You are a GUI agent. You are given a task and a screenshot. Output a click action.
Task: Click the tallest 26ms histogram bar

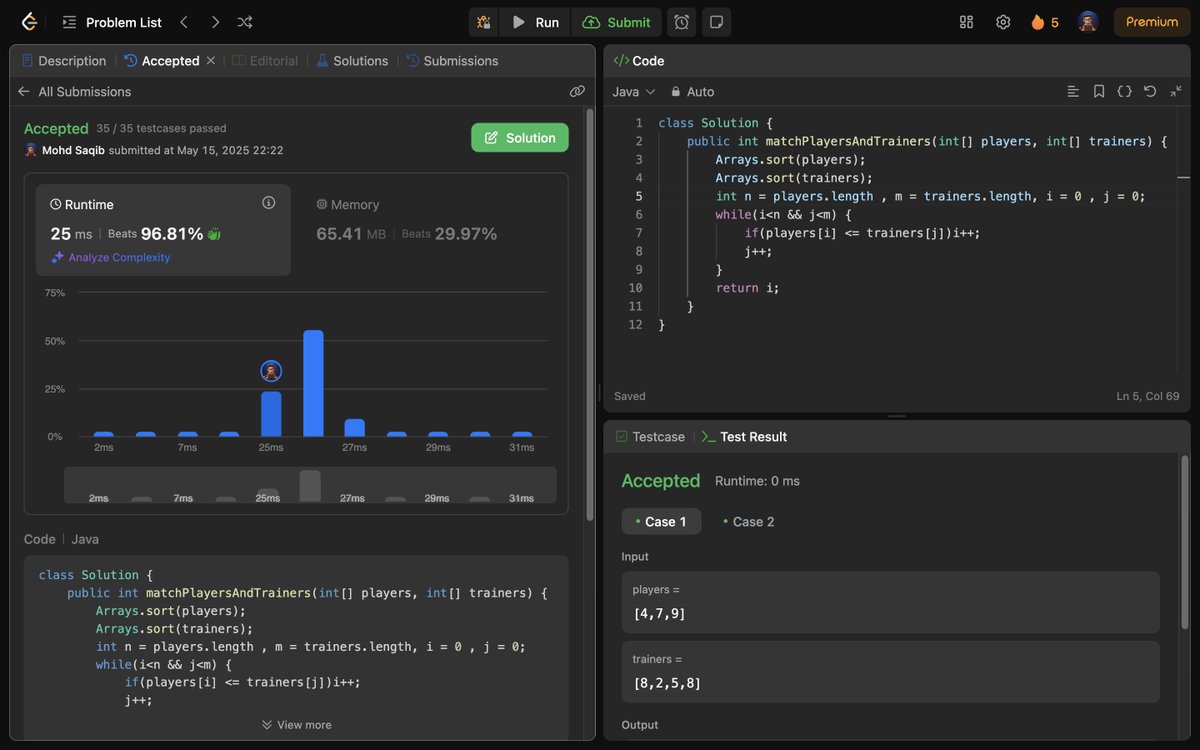point(313,383)
